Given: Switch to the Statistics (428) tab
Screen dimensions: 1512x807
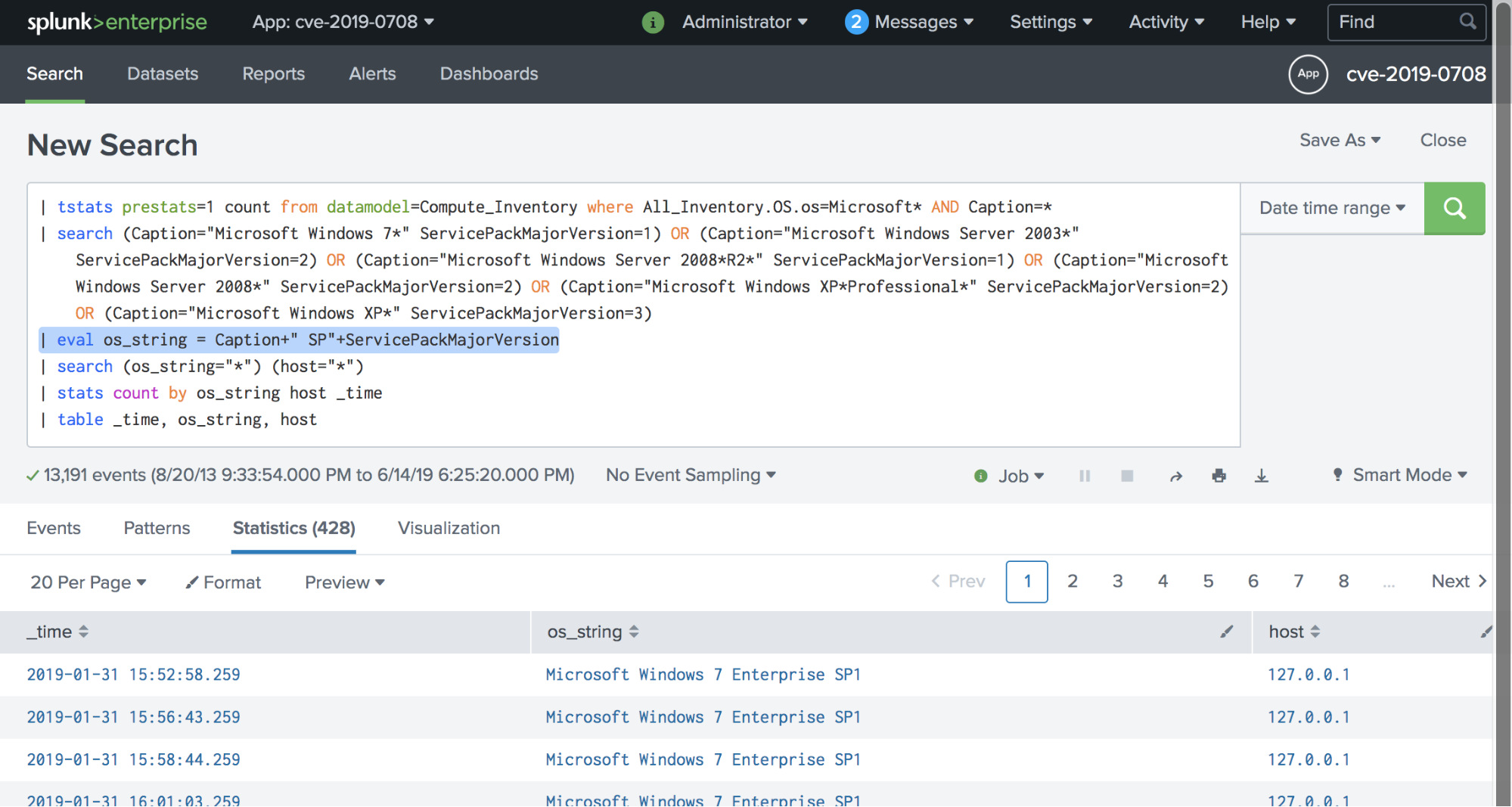Looking at the screenshot, I should click(293, 528).
